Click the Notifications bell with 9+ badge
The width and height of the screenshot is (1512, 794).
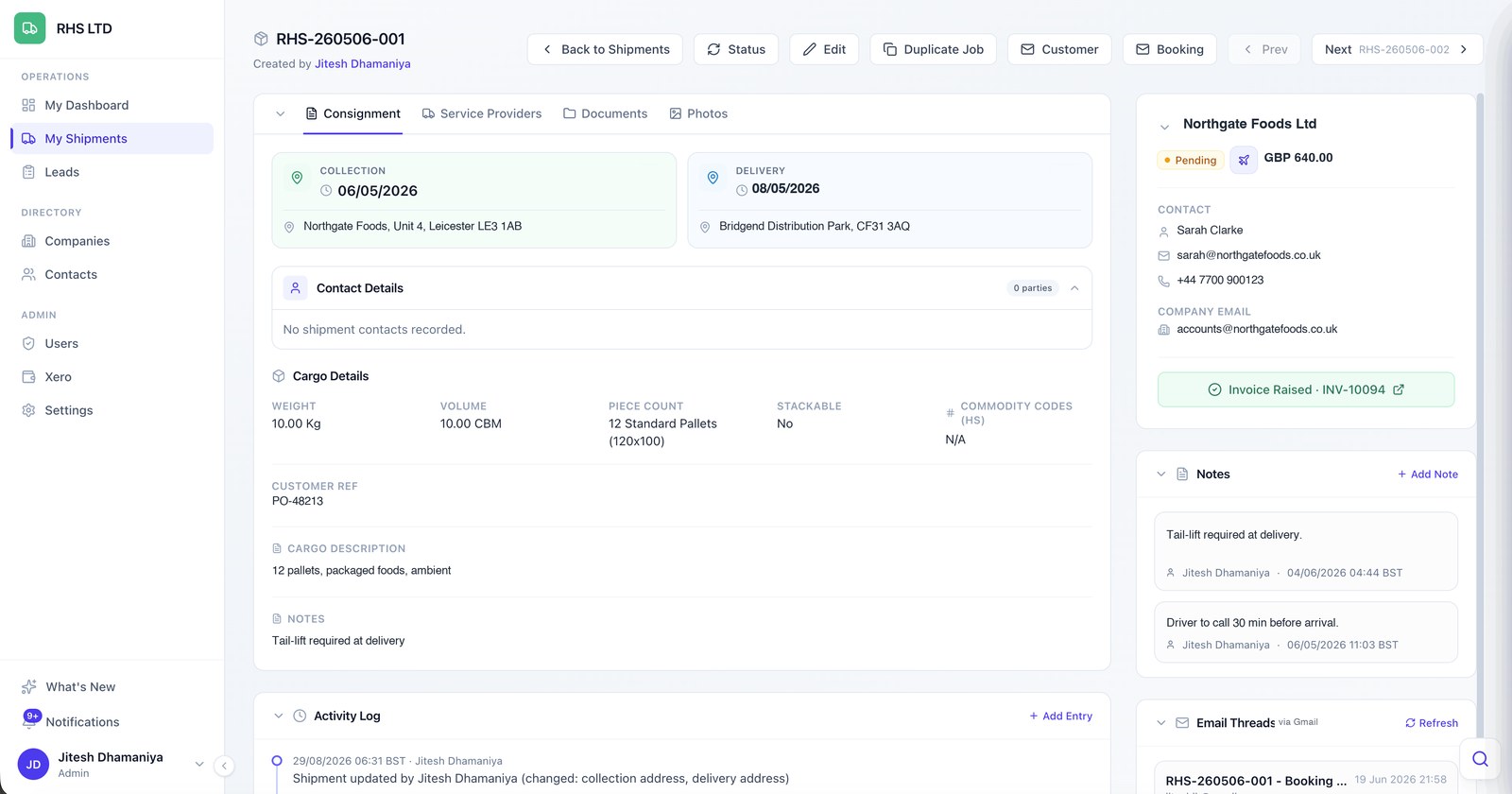(x=30, y=720)
